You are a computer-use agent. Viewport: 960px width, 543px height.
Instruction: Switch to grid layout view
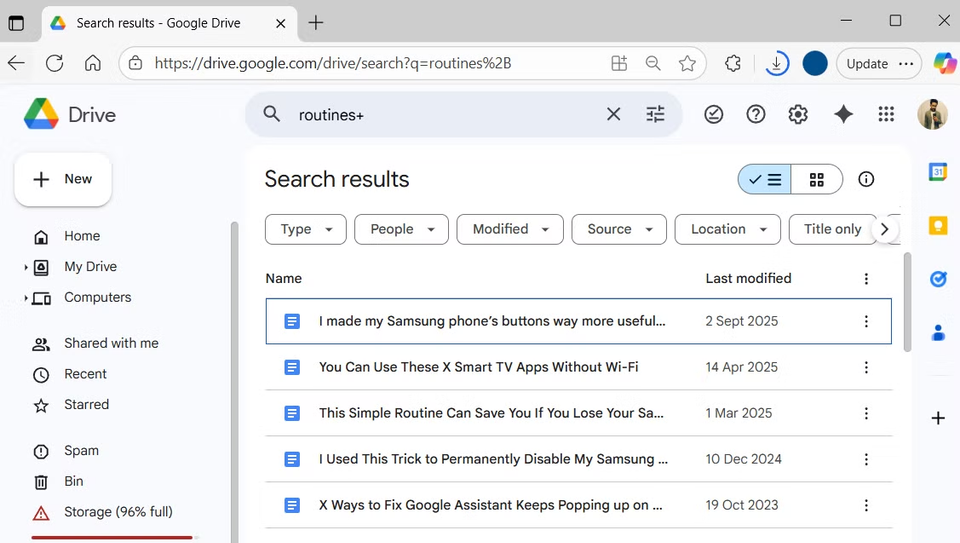tap(817, 180)
